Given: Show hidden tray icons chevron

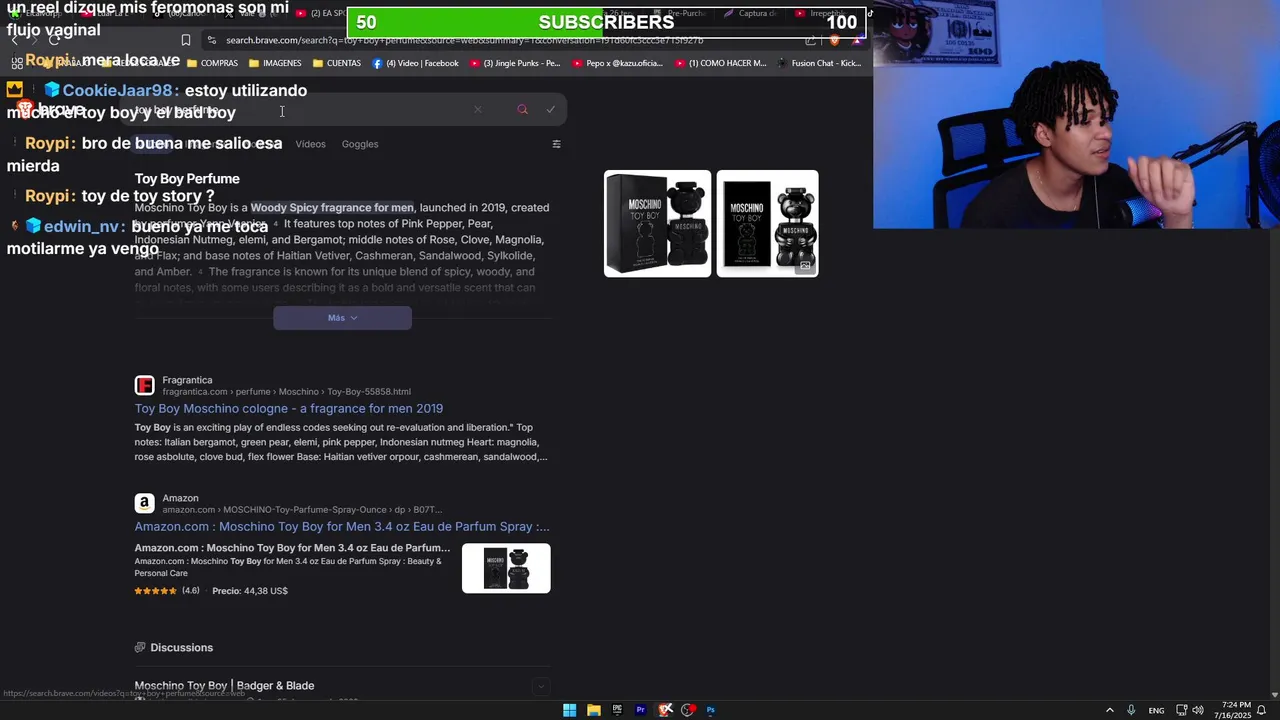Looking at the screenshot, I should pyautogui.click(x=1109, y=710).
